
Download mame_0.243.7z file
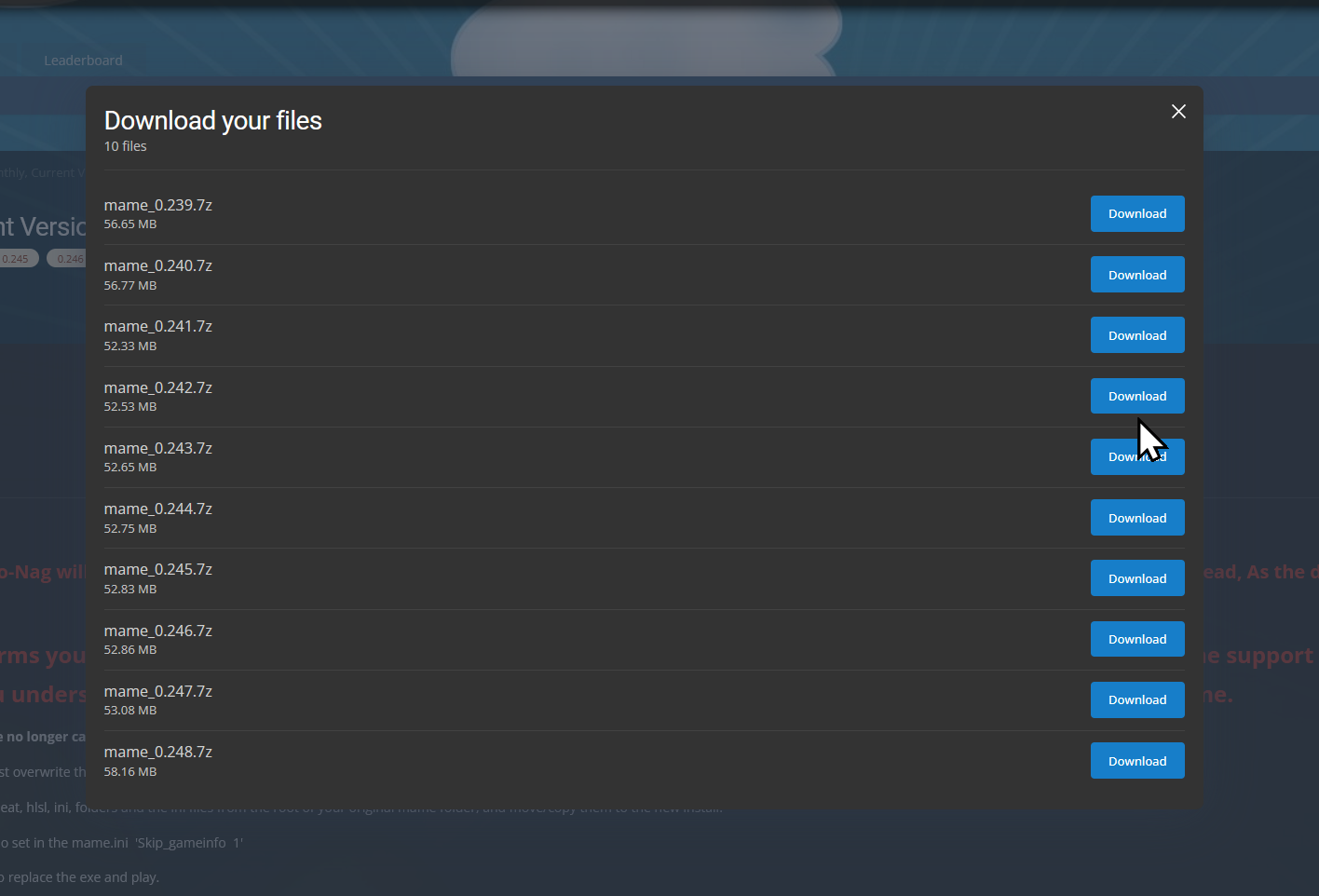1137,456
